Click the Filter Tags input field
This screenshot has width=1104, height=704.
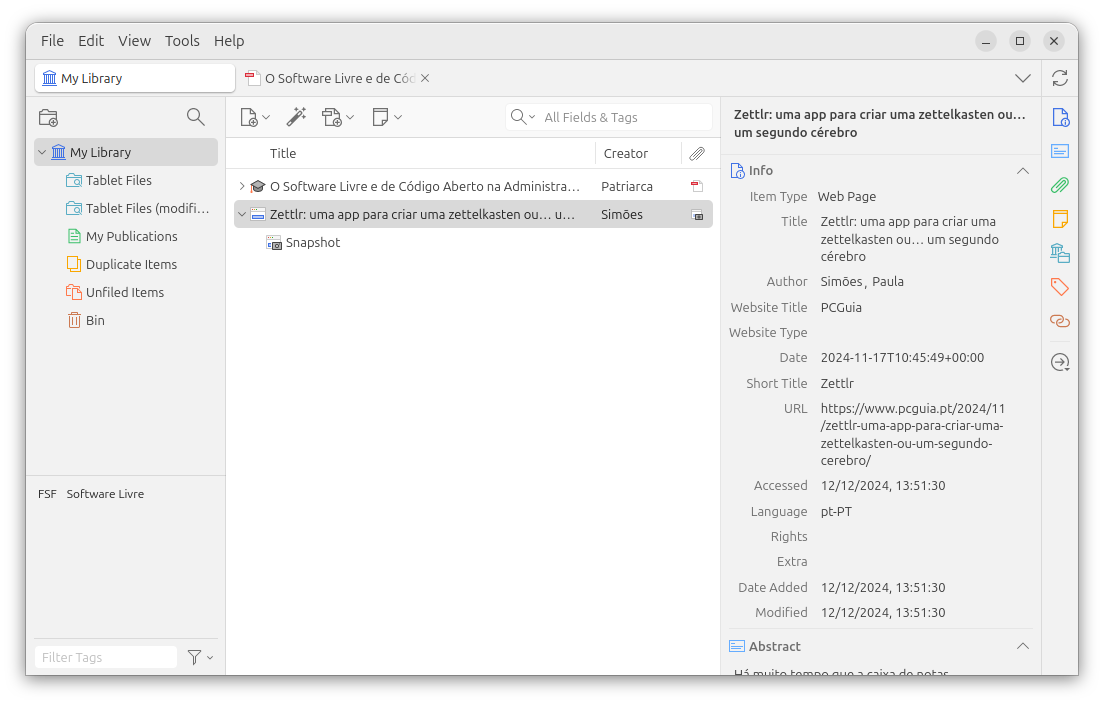106,657
